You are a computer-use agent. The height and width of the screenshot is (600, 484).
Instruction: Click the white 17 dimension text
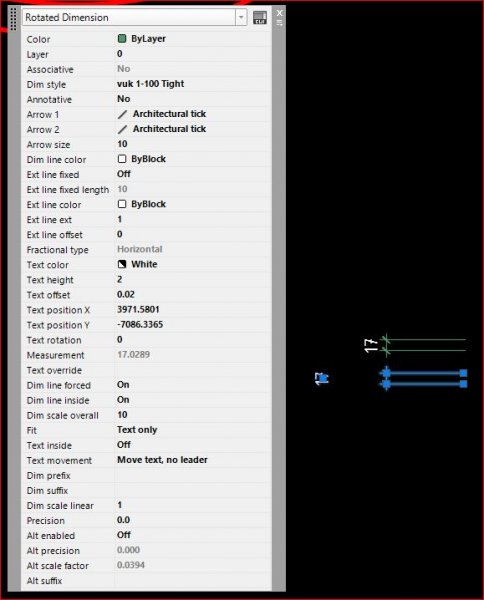click(x=371, y=346)
